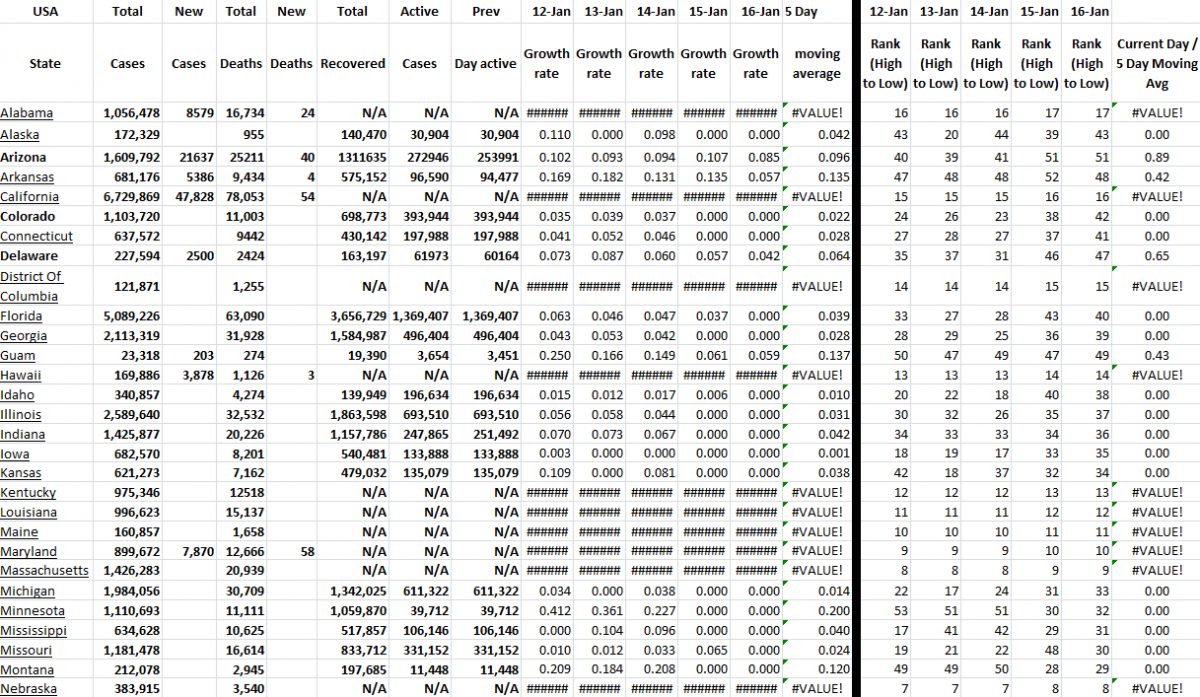Click the Hawaii state link
1200x697 pixels.
point(21,375)
